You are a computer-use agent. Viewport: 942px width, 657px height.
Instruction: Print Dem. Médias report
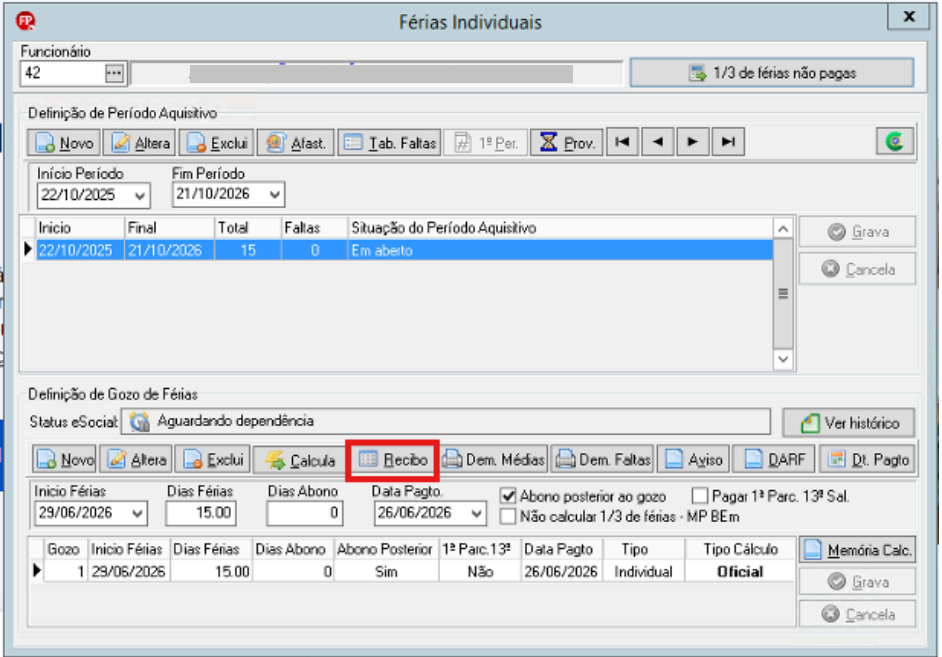[494, 460]
